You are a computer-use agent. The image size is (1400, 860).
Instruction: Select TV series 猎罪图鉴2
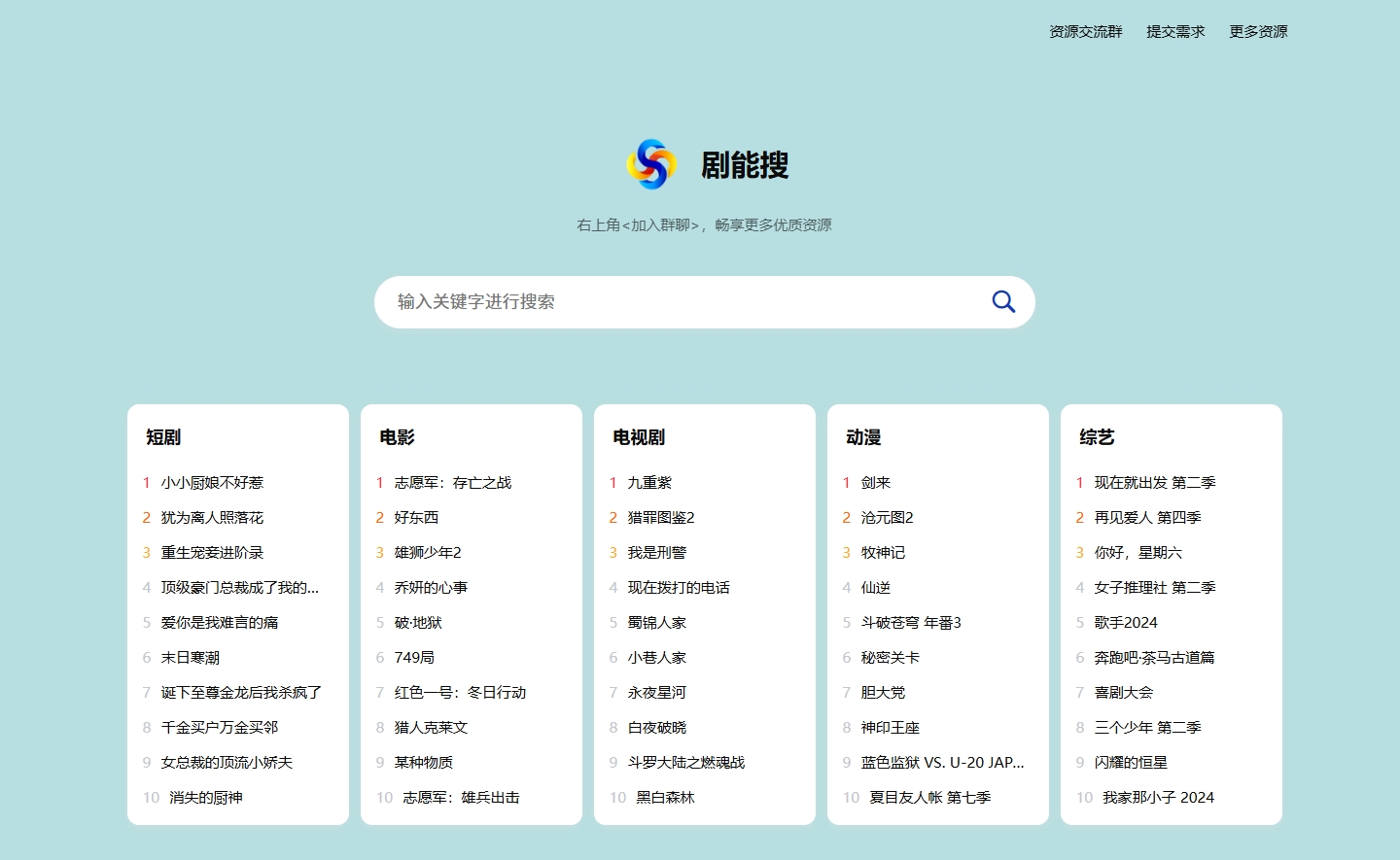point(660,518)
